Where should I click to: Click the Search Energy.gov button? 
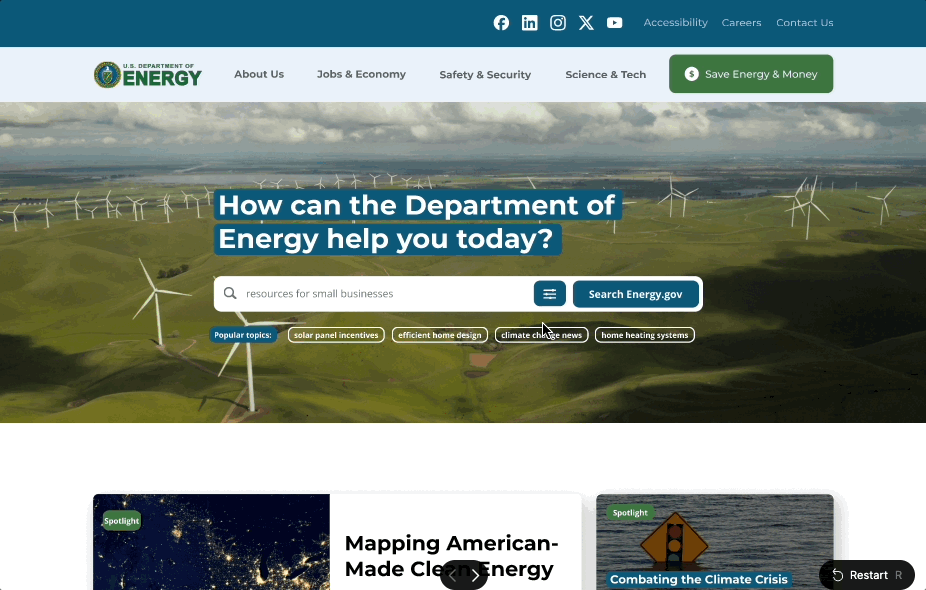[635, 294]
